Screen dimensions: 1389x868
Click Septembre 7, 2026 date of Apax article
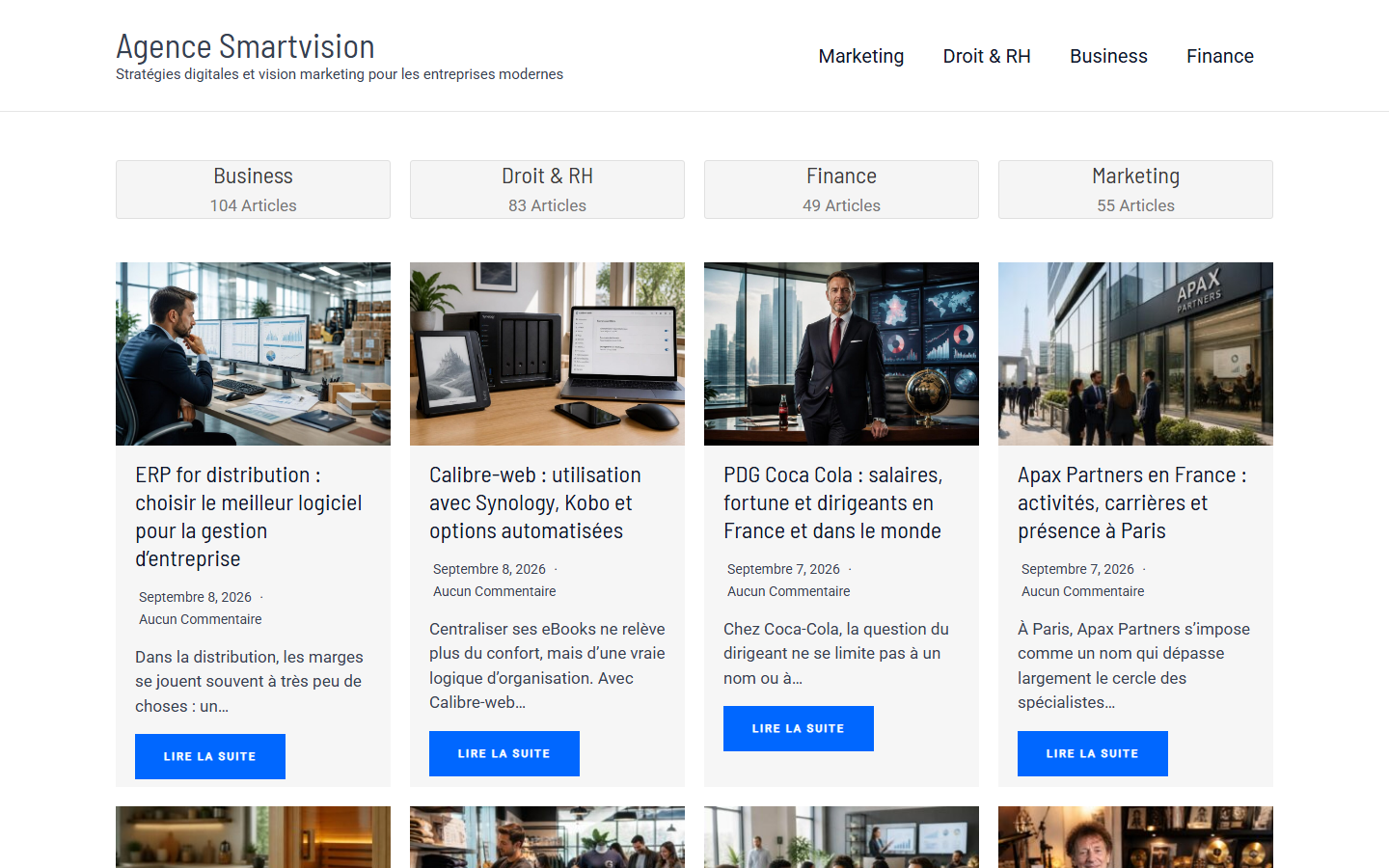point(1077,569)
